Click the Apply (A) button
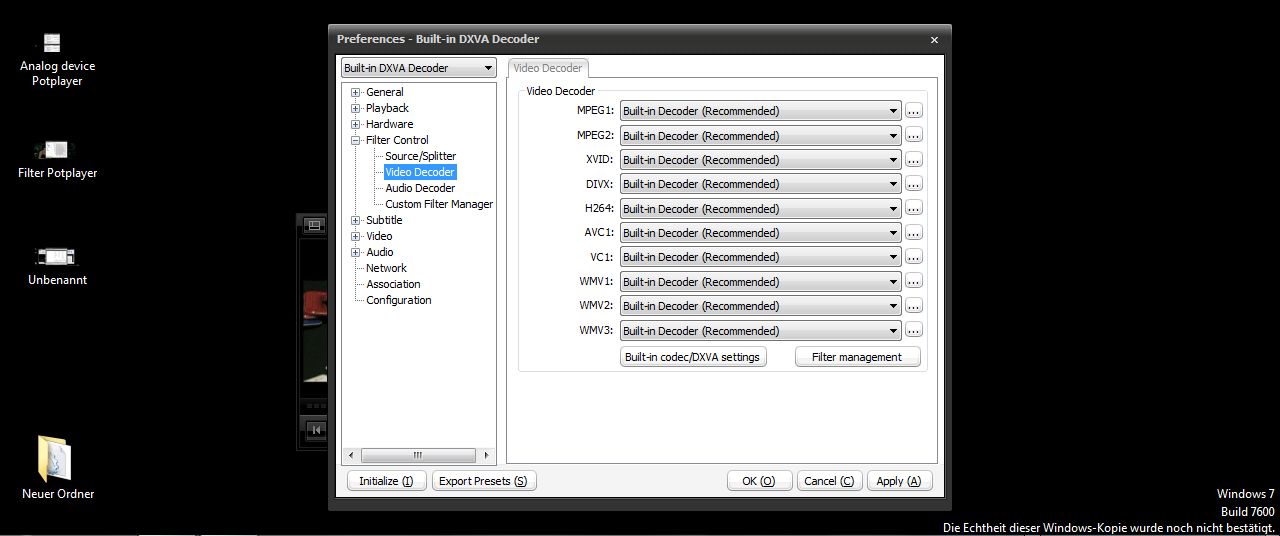The width and height of the screenshot is (1280, 536). [x=899, y=481]
